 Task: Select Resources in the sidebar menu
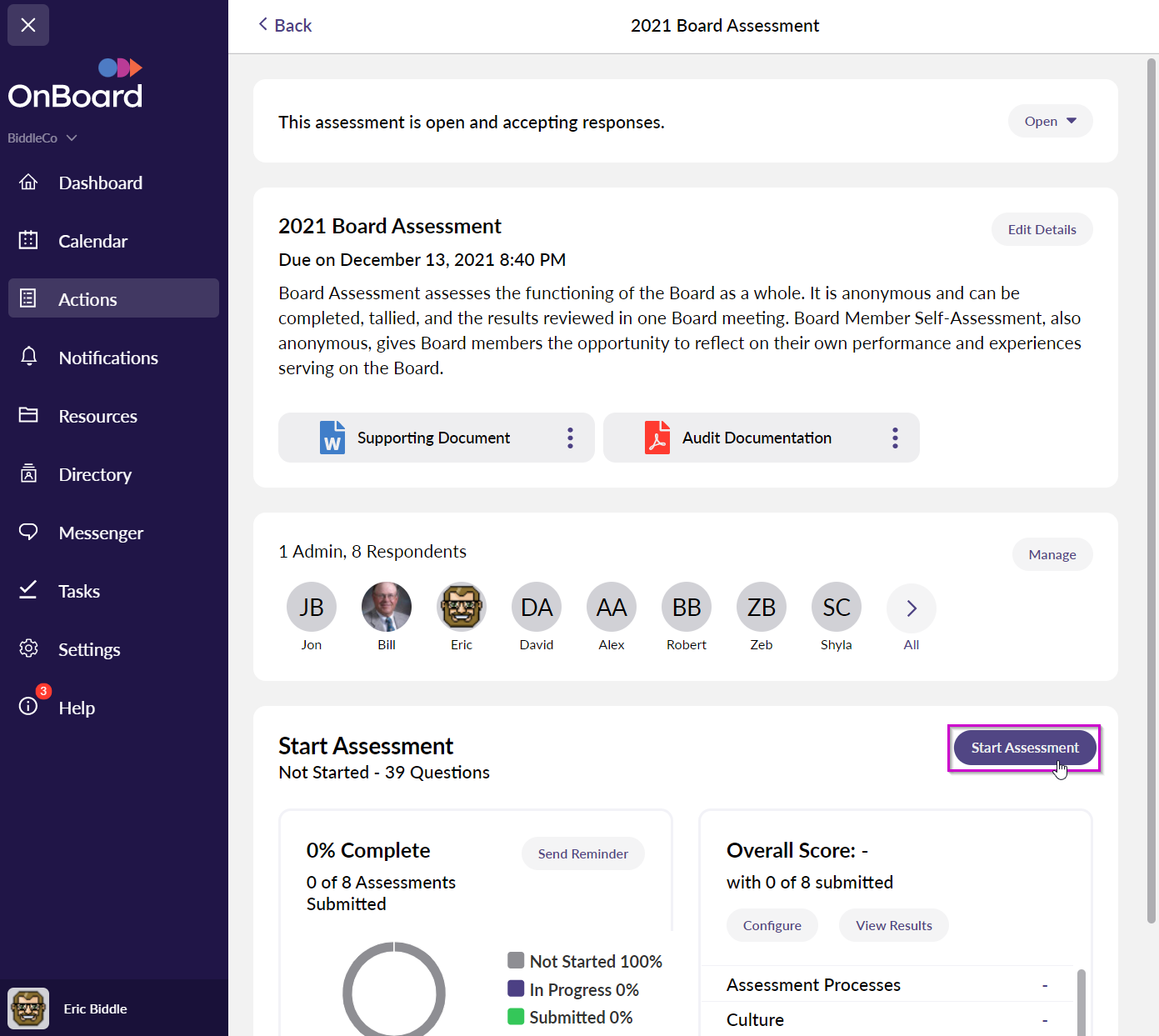coord(97,416)
